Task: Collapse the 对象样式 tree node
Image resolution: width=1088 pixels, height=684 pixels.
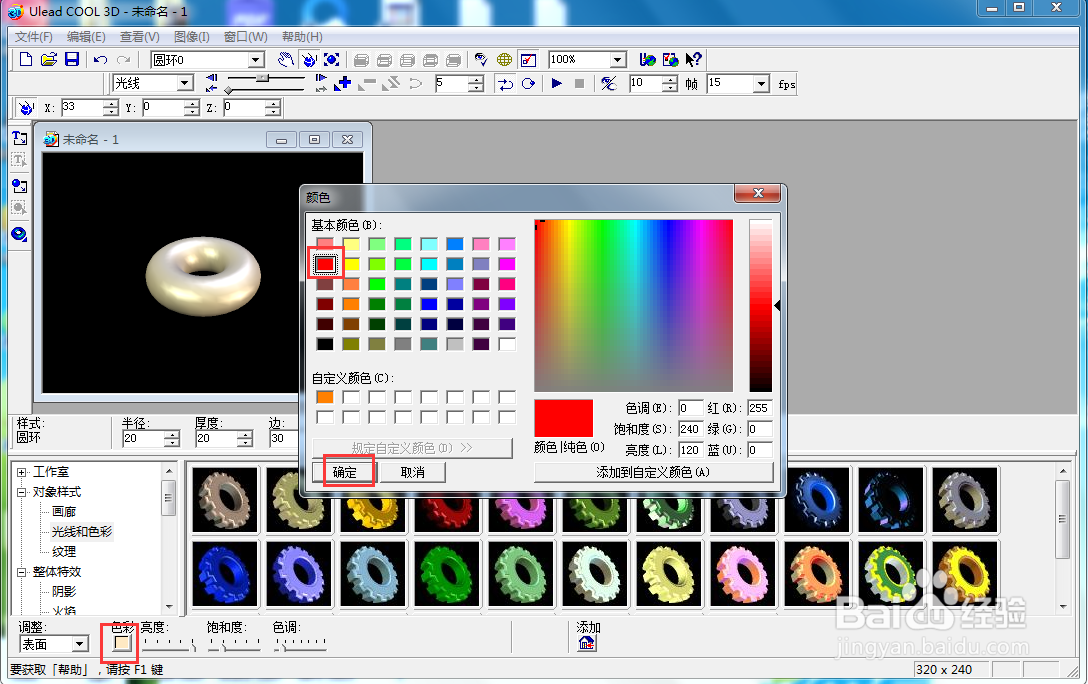Action: [22, 493]
